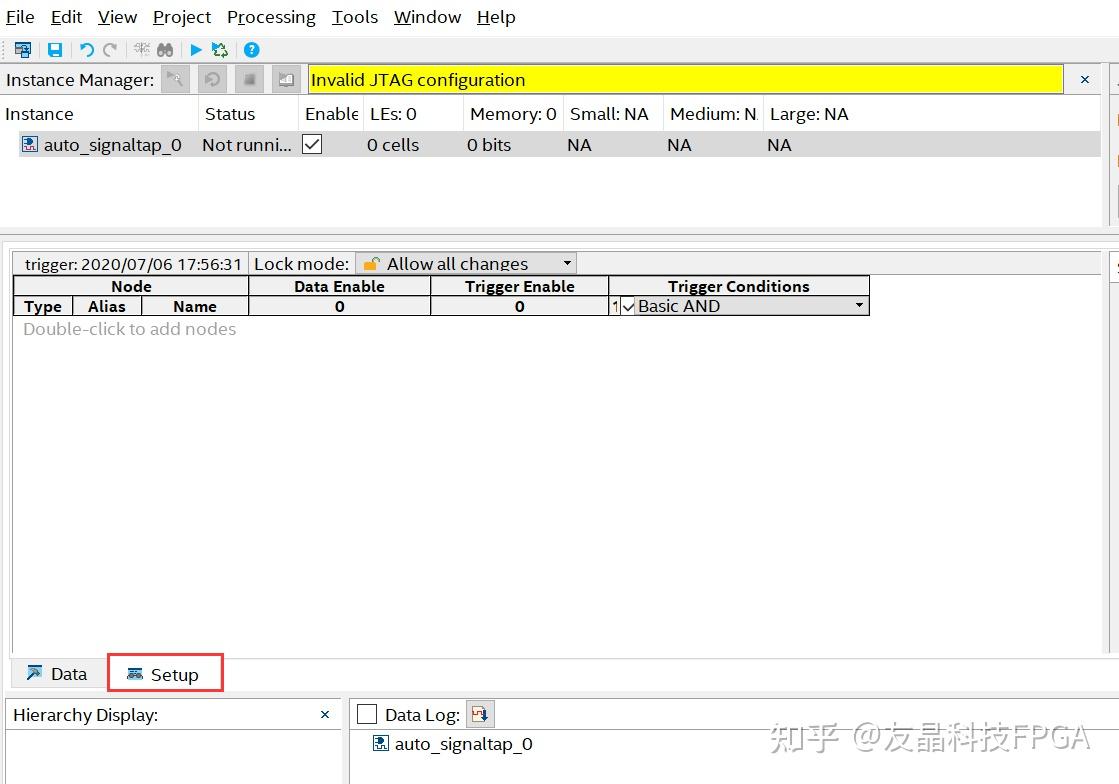Close the Hierarchy Display panel
This screenshot has width=1119, height=784.
[x=323, y=714]
